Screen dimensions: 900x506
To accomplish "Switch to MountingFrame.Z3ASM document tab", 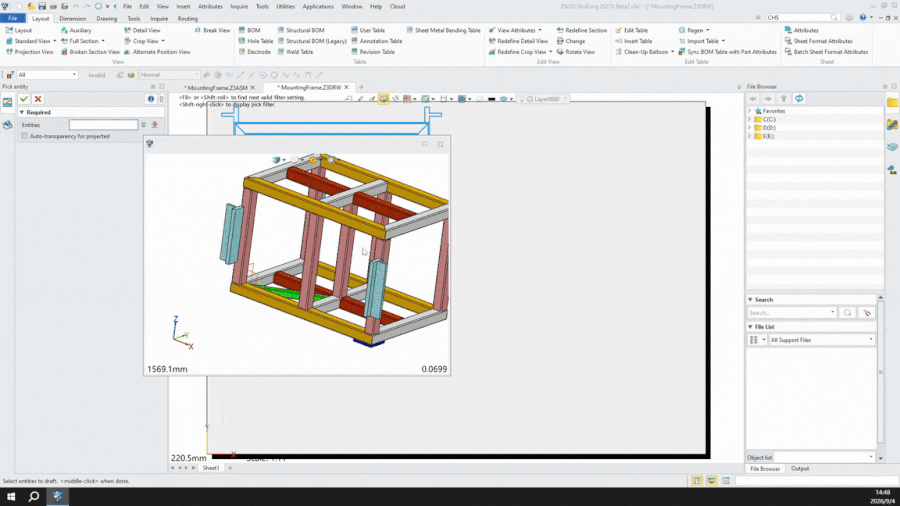I will (x=217, y=88).
